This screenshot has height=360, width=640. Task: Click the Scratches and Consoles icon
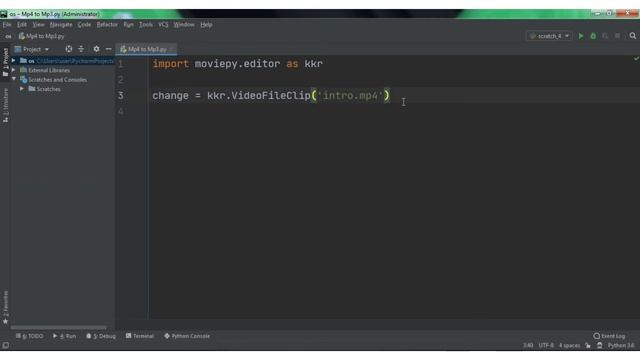click(24, 80)
